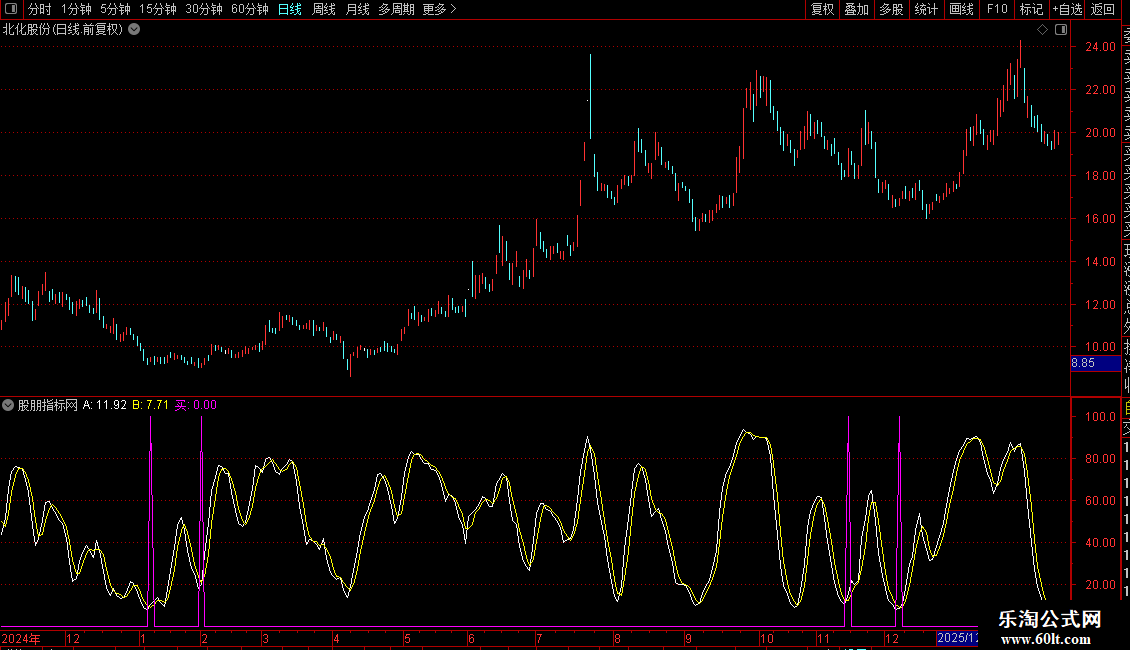The height and width of the screenshot is (650, 1130).
Task: Click month 7 on the time axis
Action: click(538, 638)
